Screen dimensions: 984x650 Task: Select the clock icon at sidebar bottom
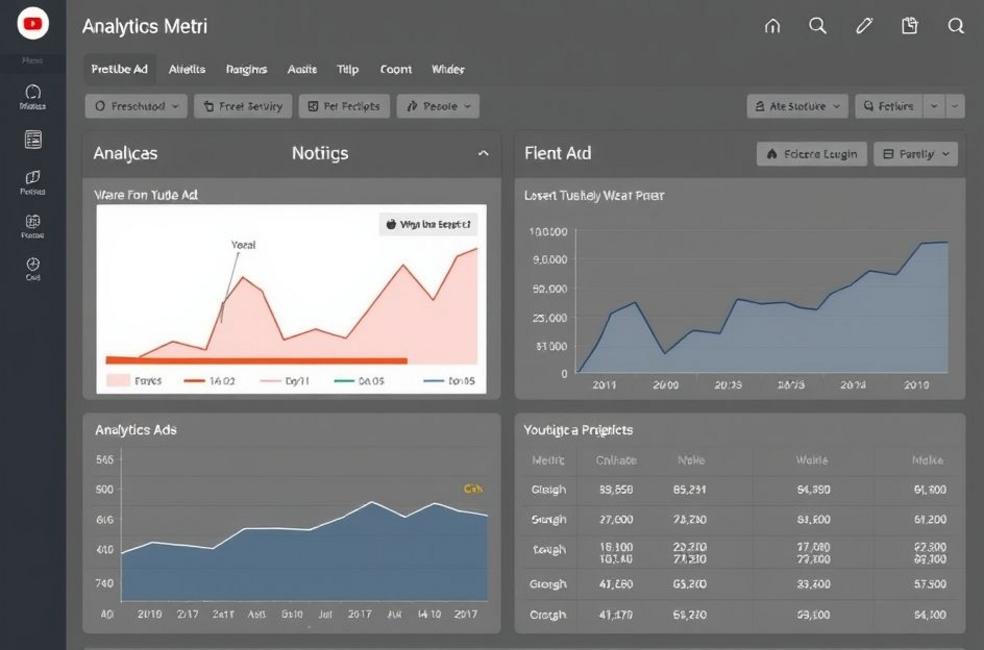(x=32, y=265)
